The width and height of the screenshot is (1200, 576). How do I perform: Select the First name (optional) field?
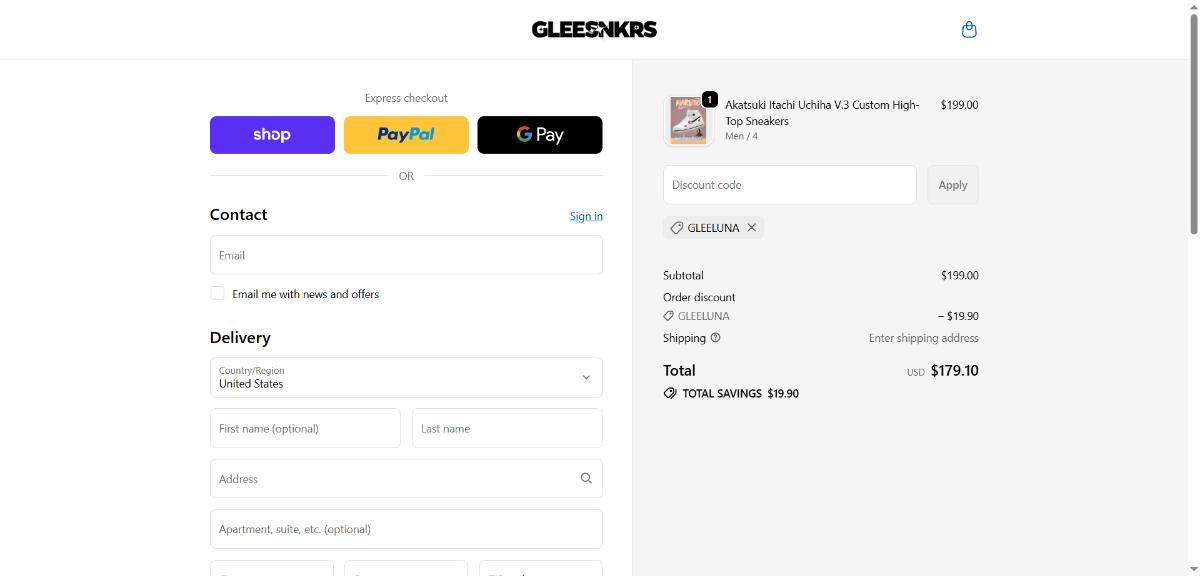tap(305, 428)
